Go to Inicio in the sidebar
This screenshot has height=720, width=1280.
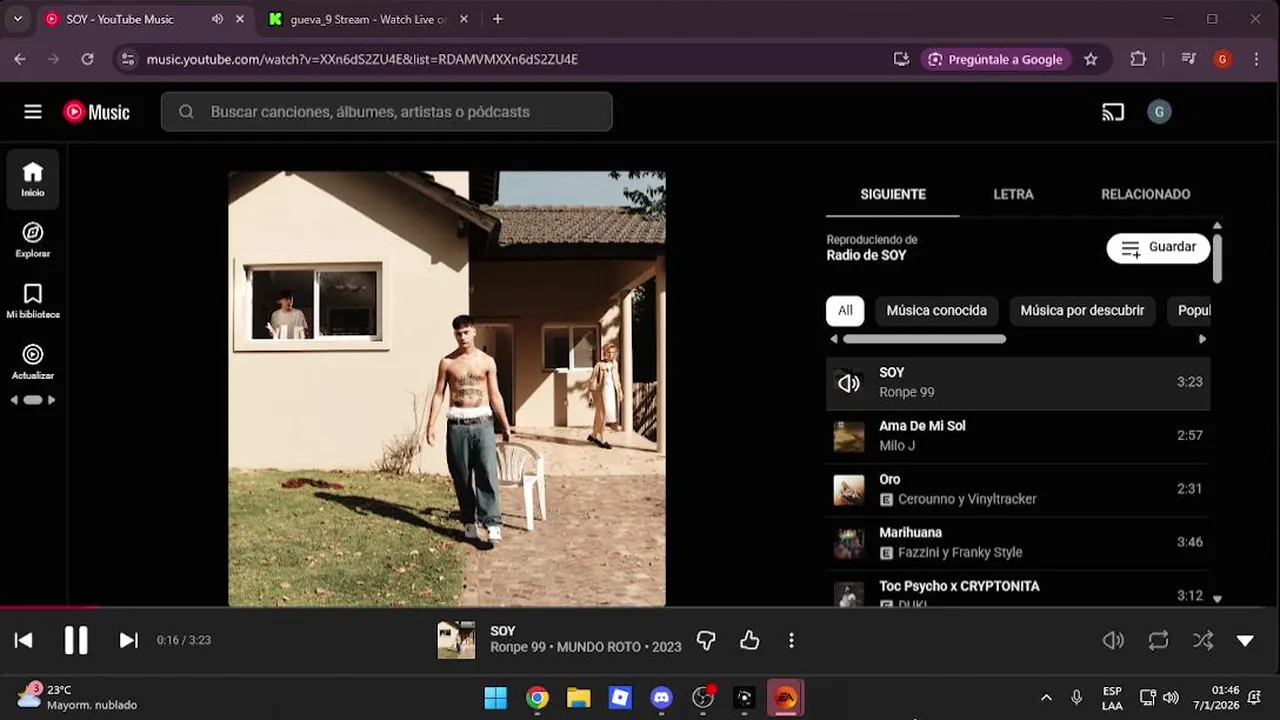coord(33,179)
